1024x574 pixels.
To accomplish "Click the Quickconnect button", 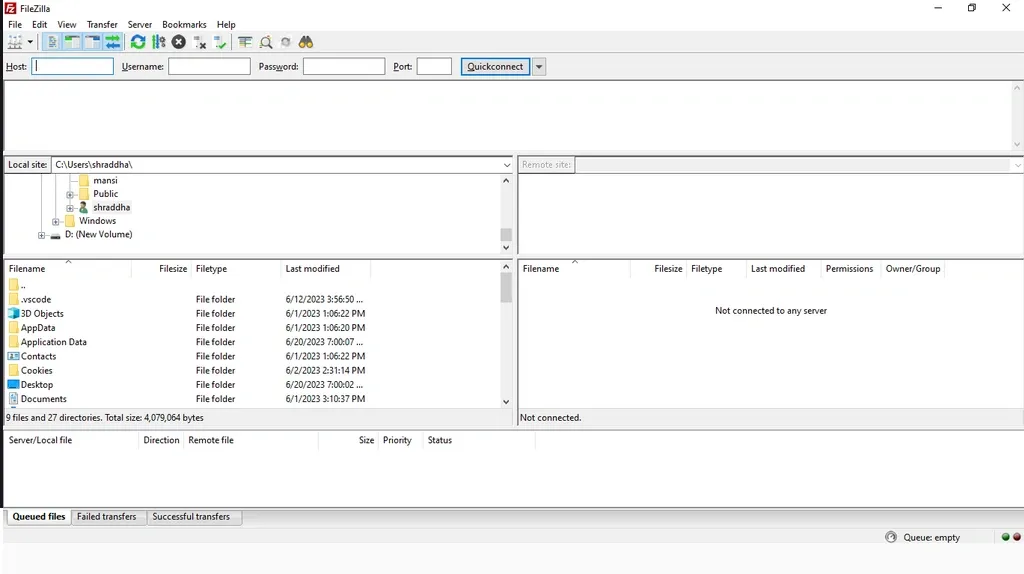I will (x=495, y=67).
